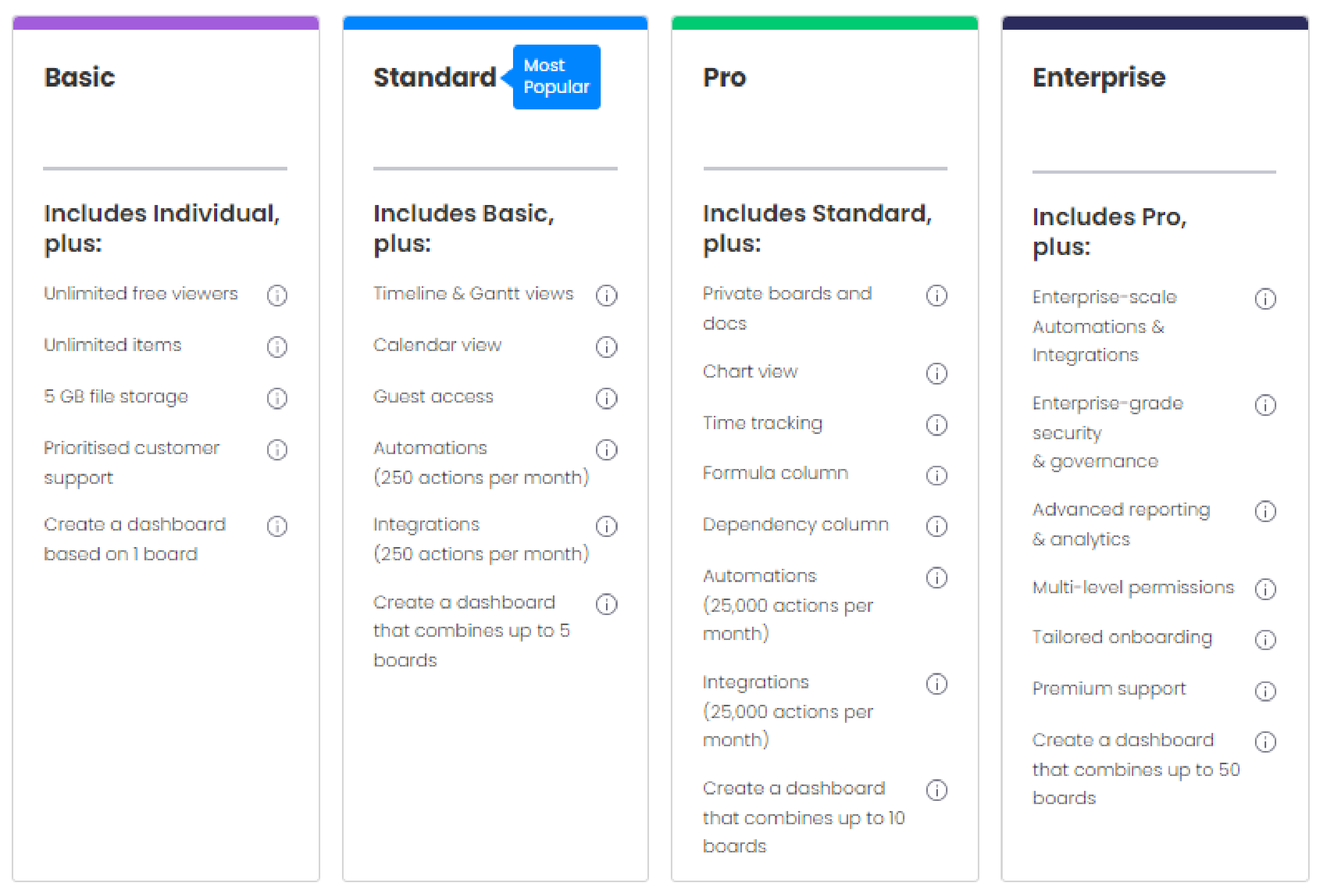Click info icon next to Dependency column
This screenshot has width=1323, height=896.
[936, 526]
